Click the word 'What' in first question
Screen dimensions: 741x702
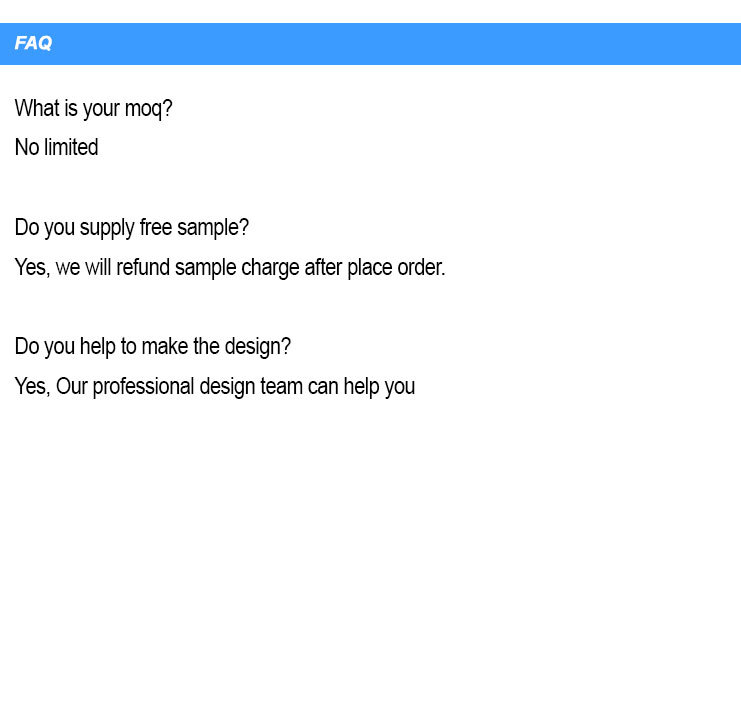point(37,108)
